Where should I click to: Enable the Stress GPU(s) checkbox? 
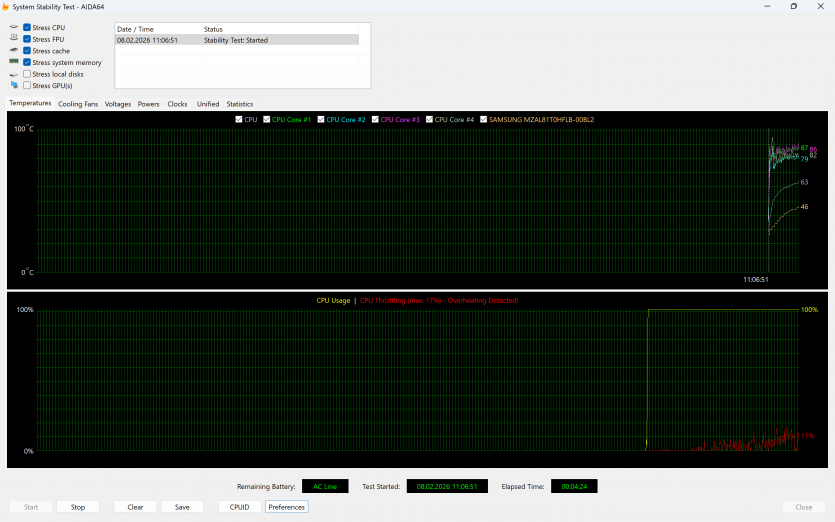click(x=27, y=85)
